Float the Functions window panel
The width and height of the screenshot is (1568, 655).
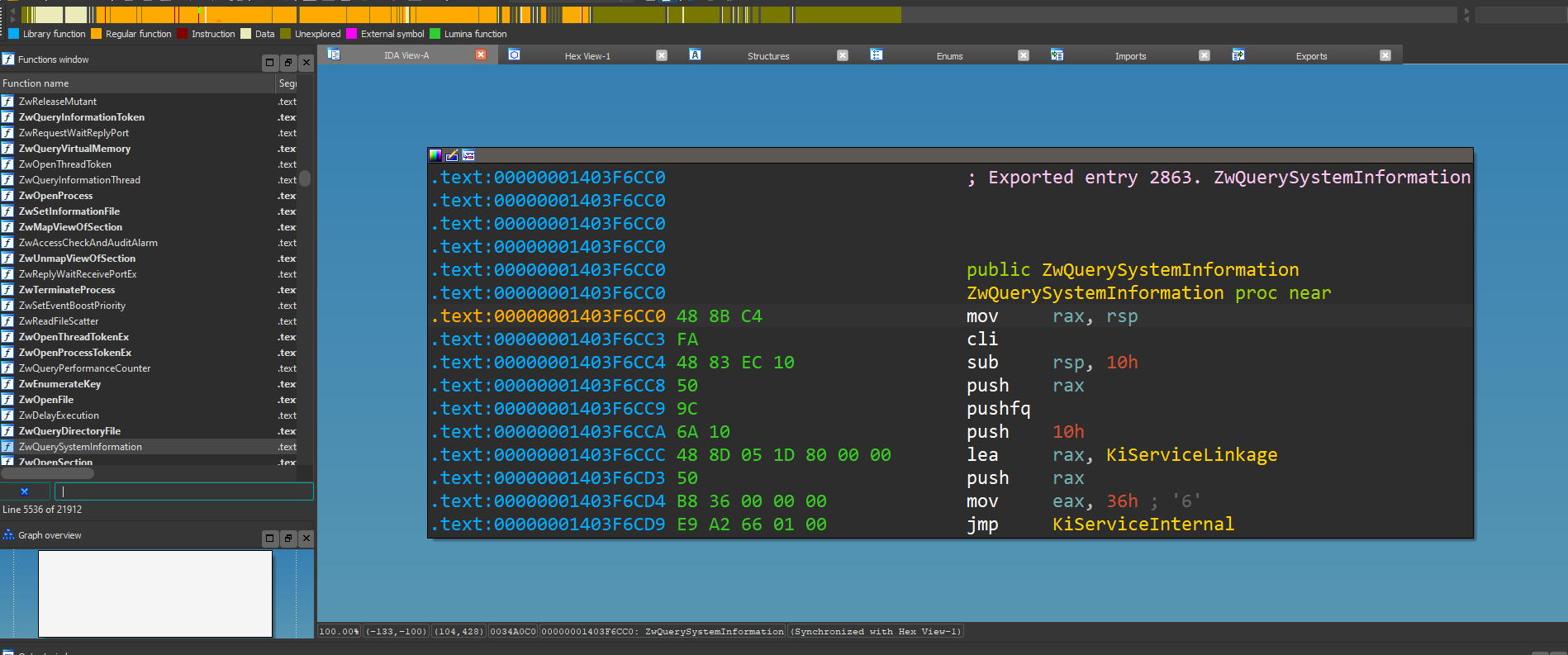tap(287, 63)
